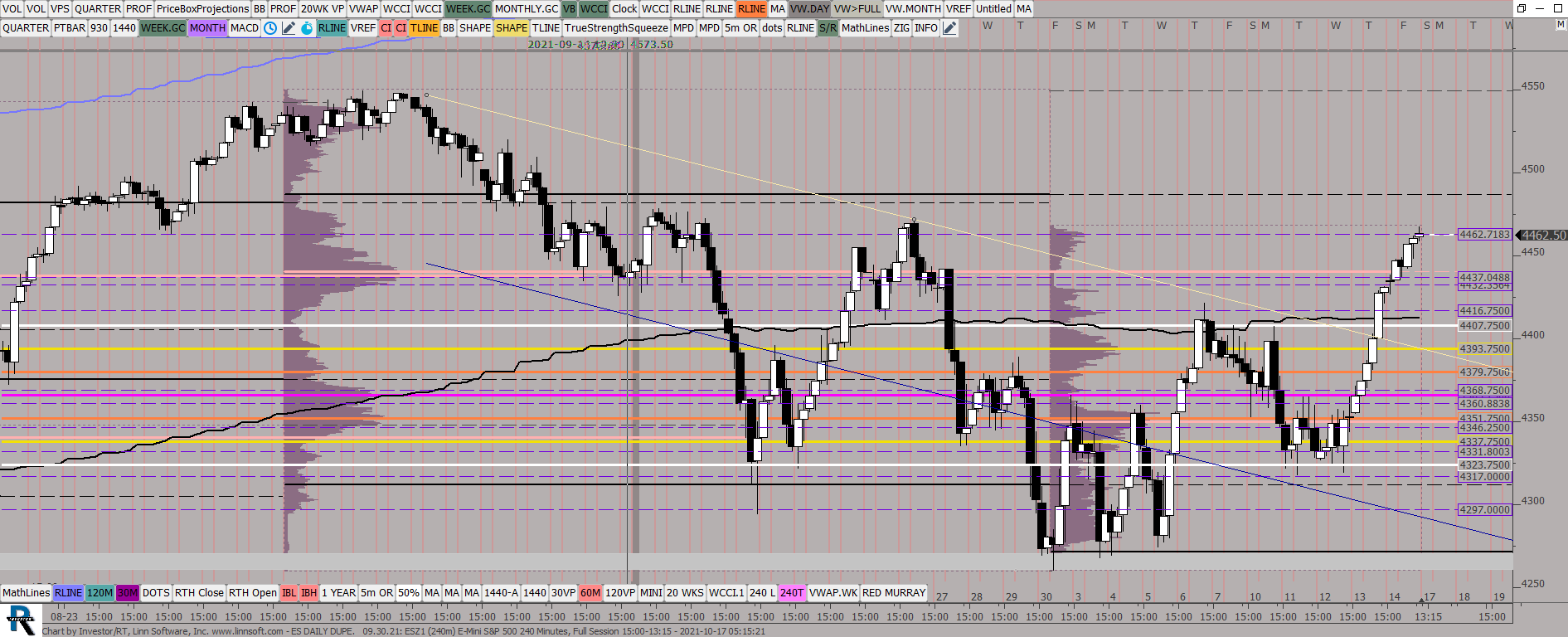
Task: Toggle the orange TLINE button
Action: tap(424, 28)
